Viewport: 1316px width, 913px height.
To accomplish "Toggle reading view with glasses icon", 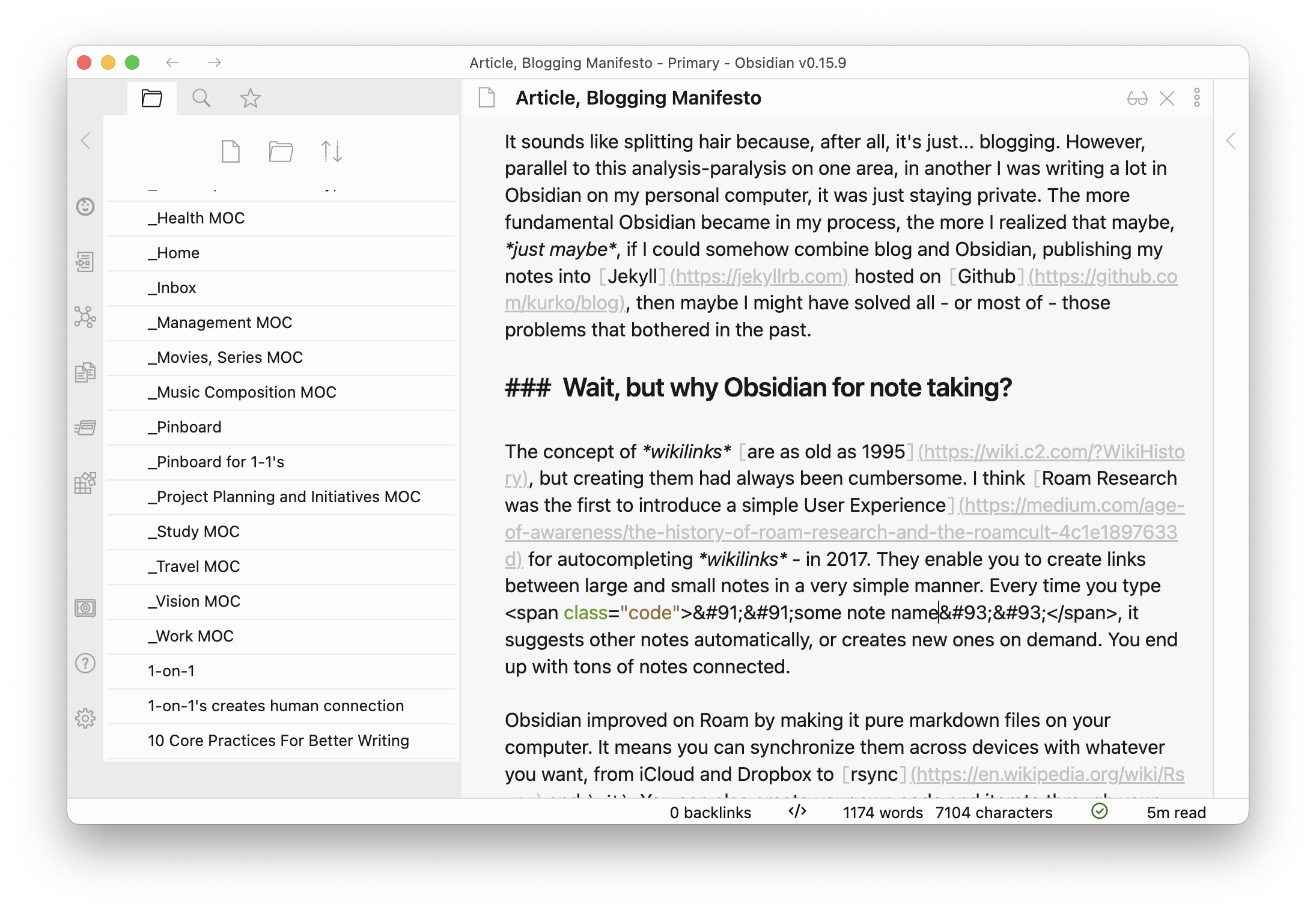I will 1137,98.
